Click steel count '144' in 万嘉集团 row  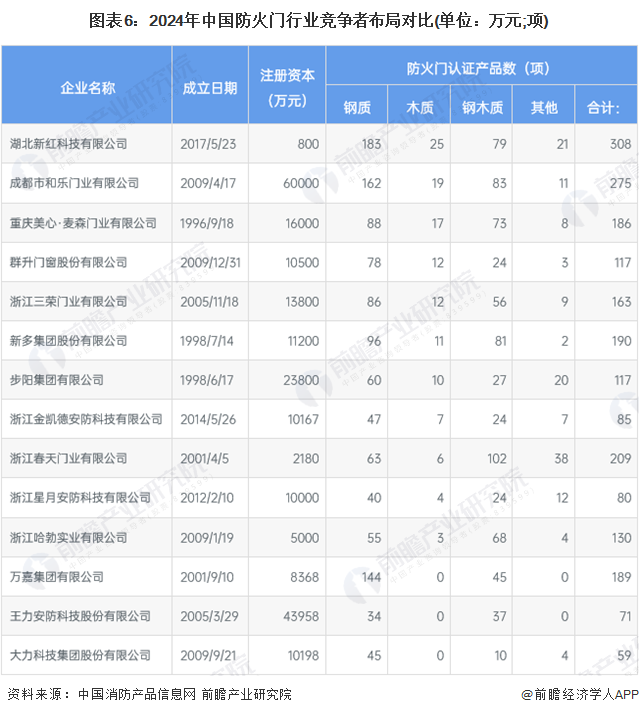click(x=371, y=577)
